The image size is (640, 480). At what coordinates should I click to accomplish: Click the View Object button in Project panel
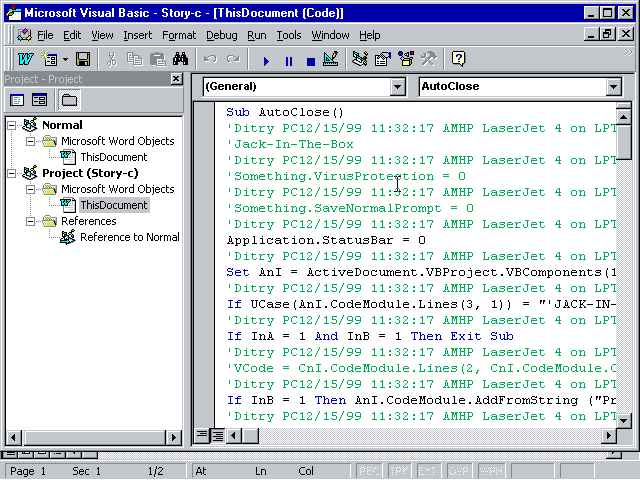(x=40, y=100)
